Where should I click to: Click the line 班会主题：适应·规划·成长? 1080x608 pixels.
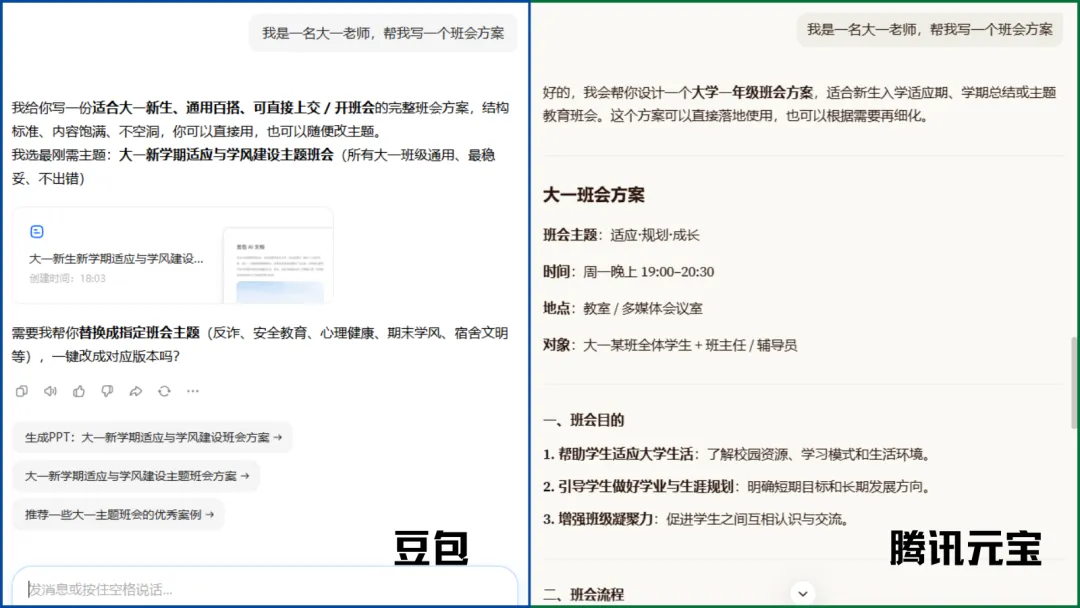click(x=621, y=235)
